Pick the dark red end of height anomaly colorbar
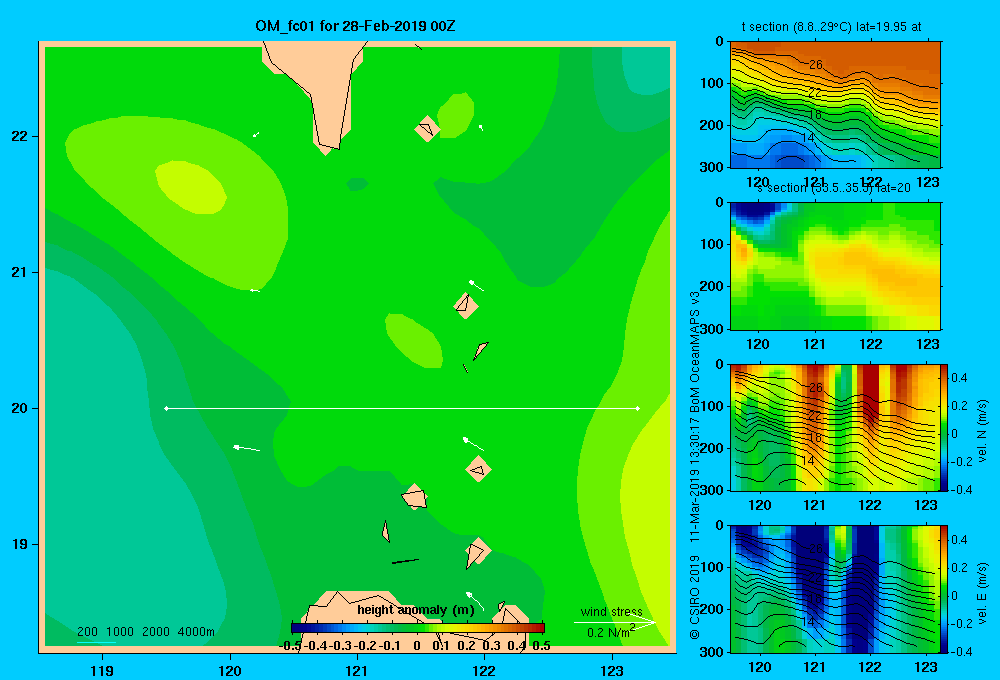The image size is (1000, 680). pyautogui.click(x=540, y=627)
